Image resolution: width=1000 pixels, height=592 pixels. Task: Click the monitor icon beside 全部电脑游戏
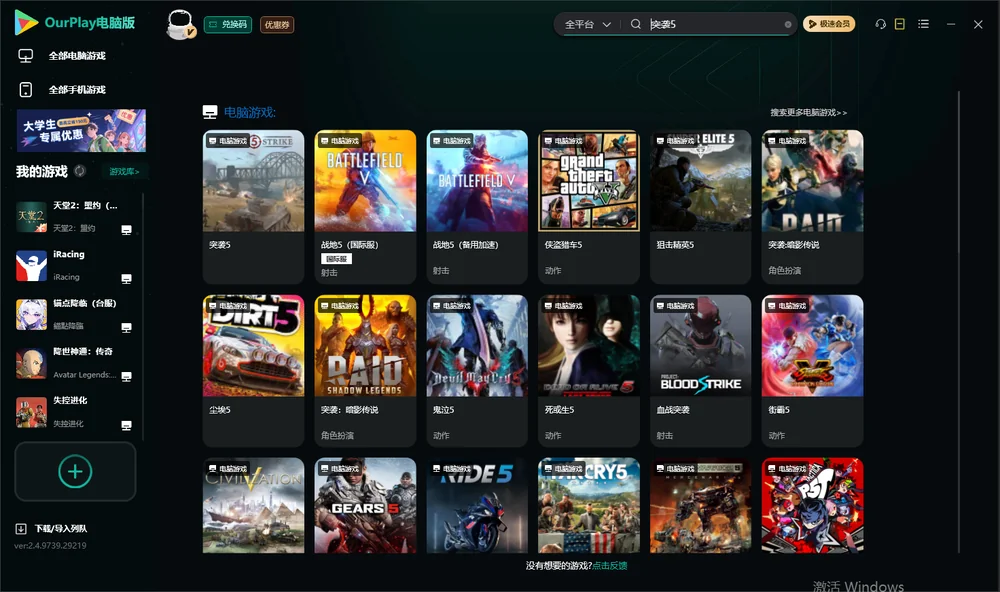pos(26,56)
